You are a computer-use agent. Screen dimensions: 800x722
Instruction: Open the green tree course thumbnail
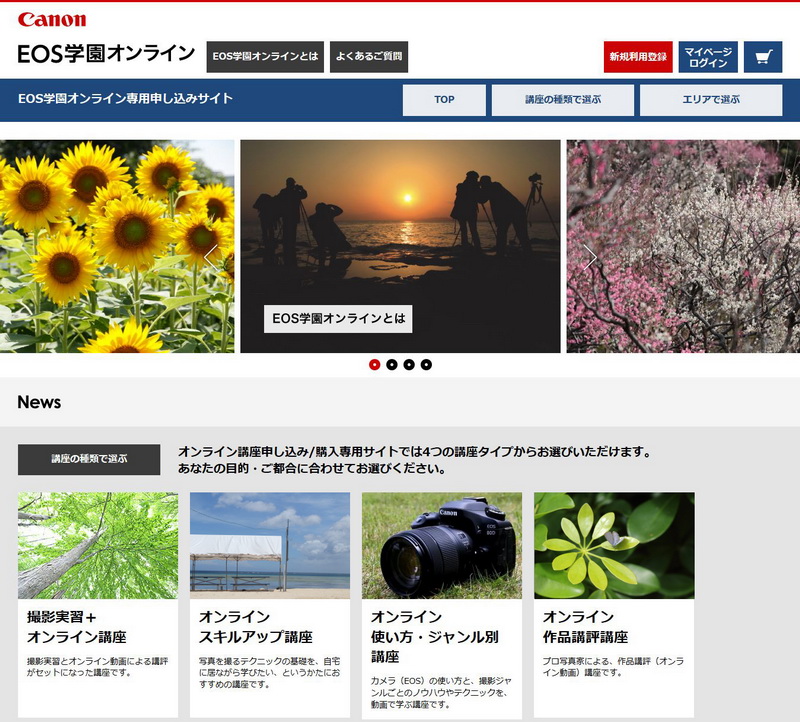click(x=98, y=545)
